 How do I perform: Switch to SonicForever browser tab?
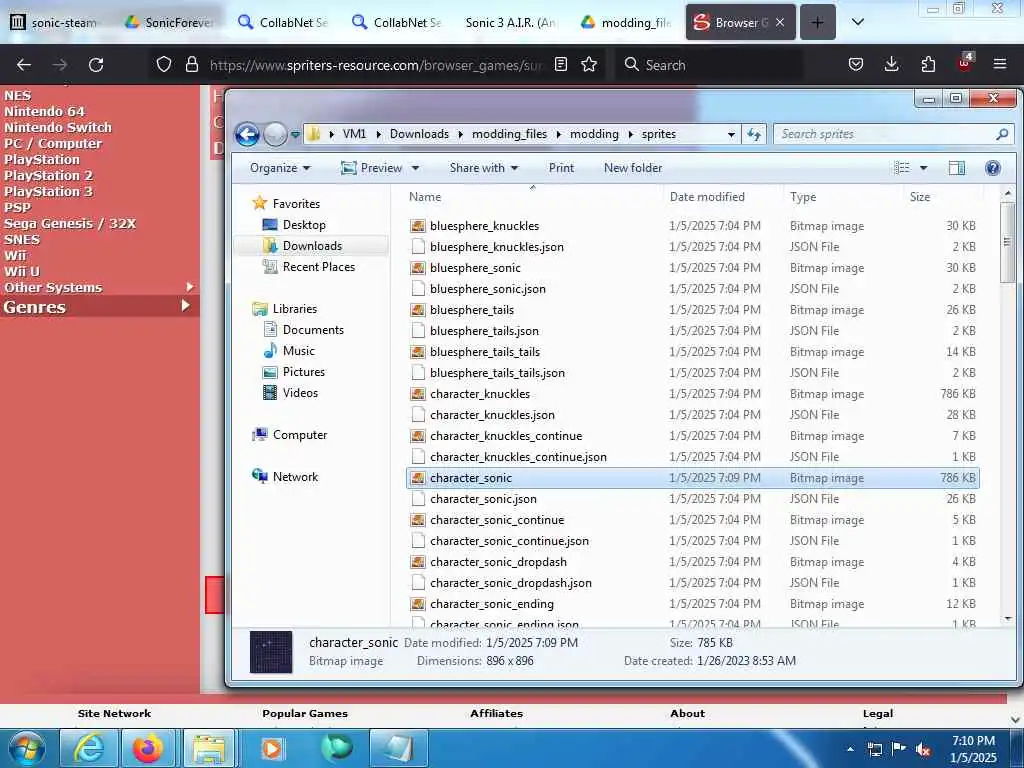coord(170,22)
